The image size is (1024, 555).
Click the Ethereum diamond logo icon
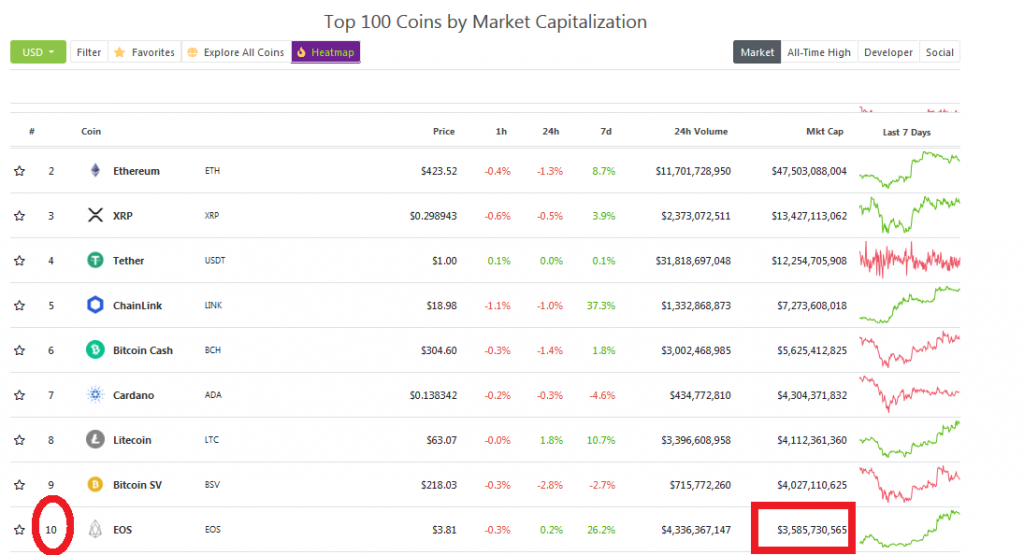coord(95,170)
